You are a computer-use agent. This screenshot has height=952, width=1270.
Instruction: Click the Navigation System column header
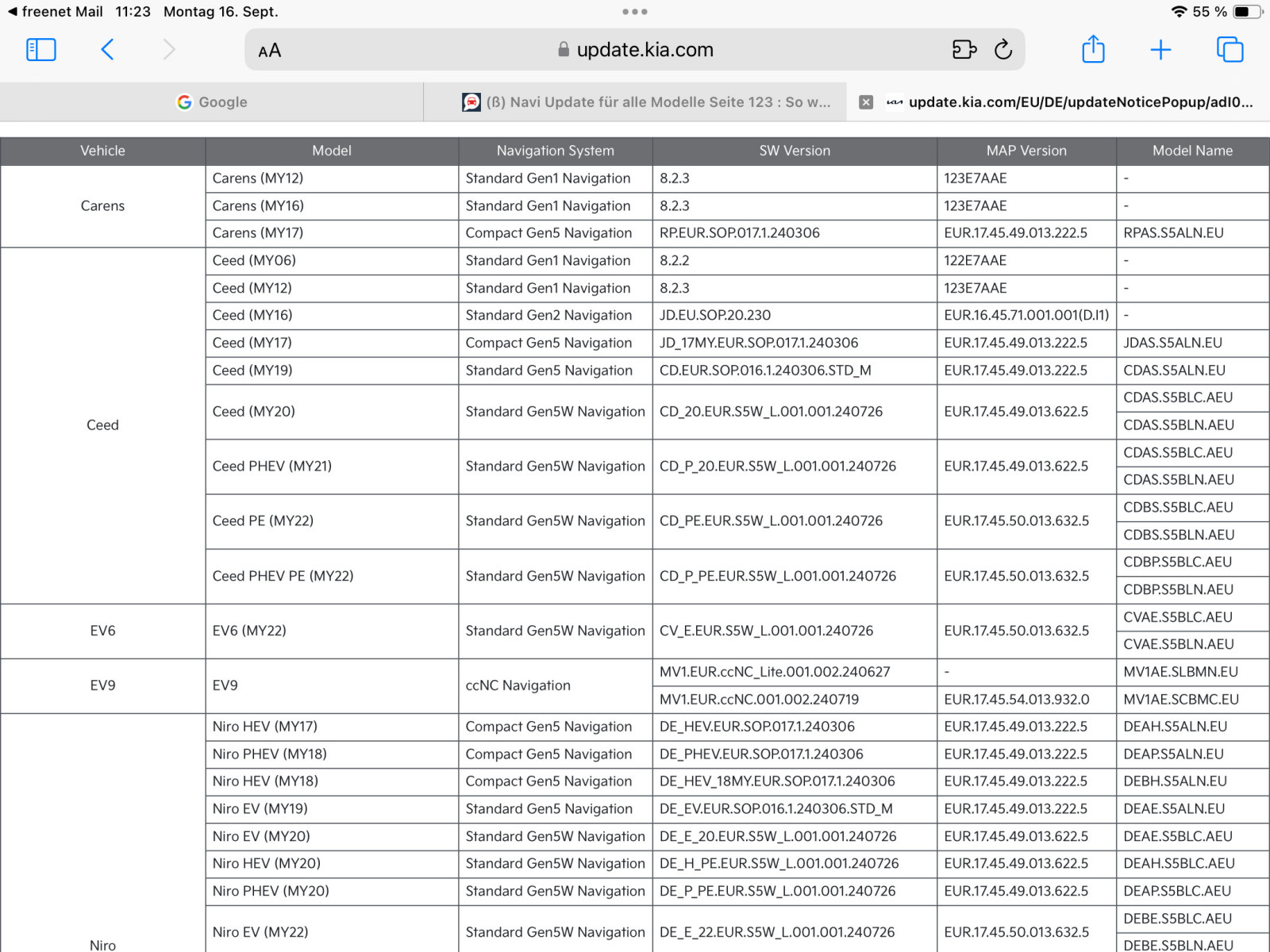tap(556, 151)
